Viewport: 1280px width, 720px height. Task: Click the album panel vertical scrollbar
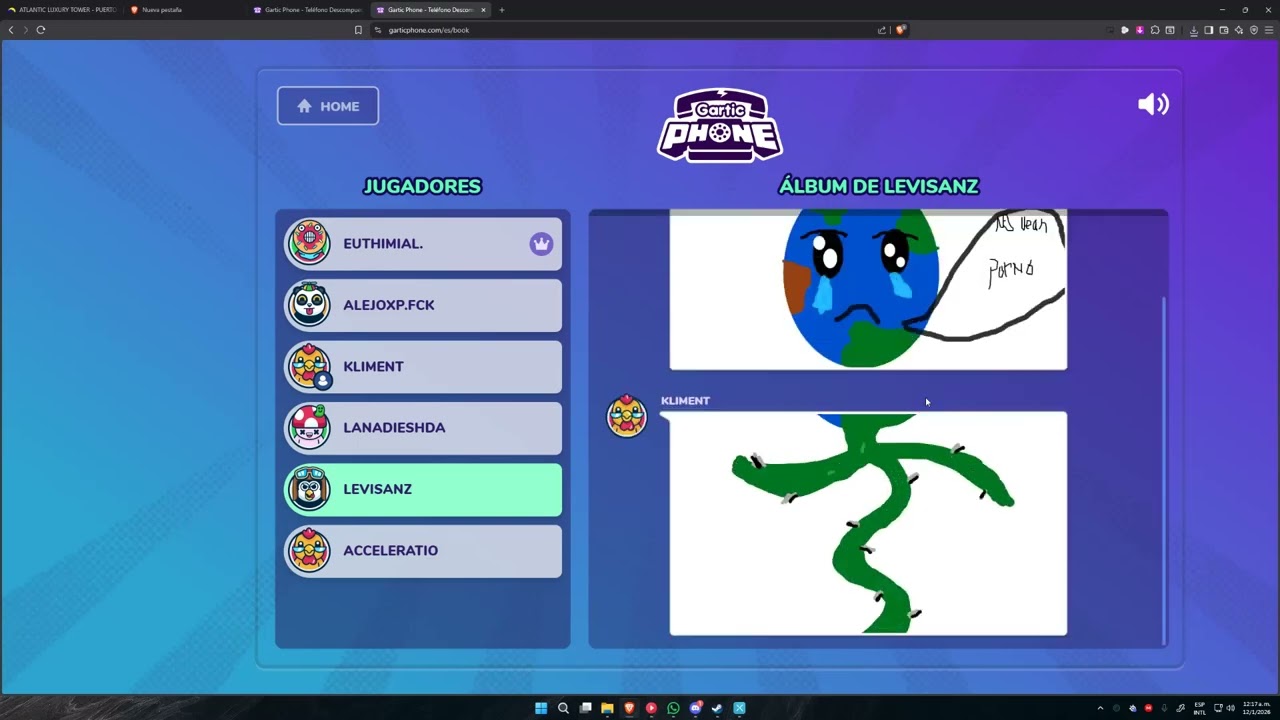1164,470
